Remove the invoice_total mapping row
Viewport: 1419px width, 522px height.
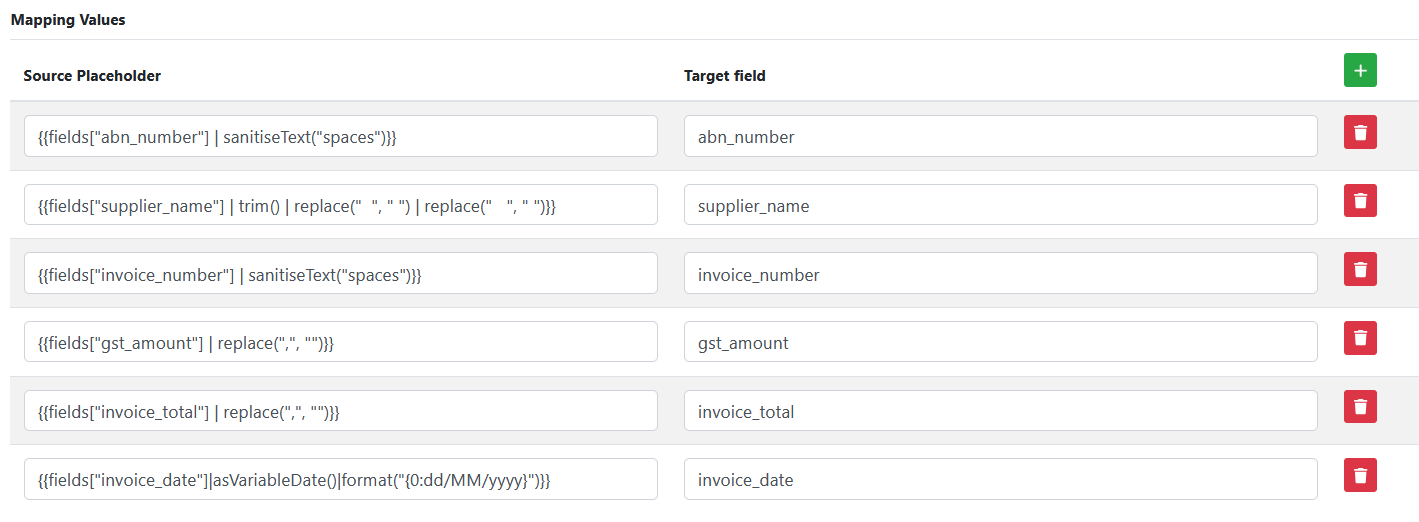click(x=1360, y=407)
